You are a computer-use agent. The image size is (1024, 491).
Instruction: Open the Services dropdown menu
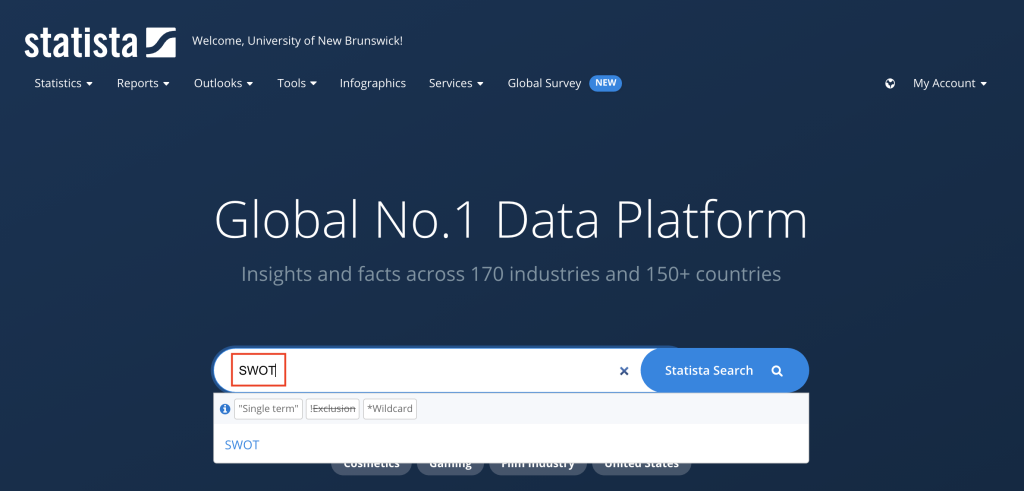coord(456,84)
